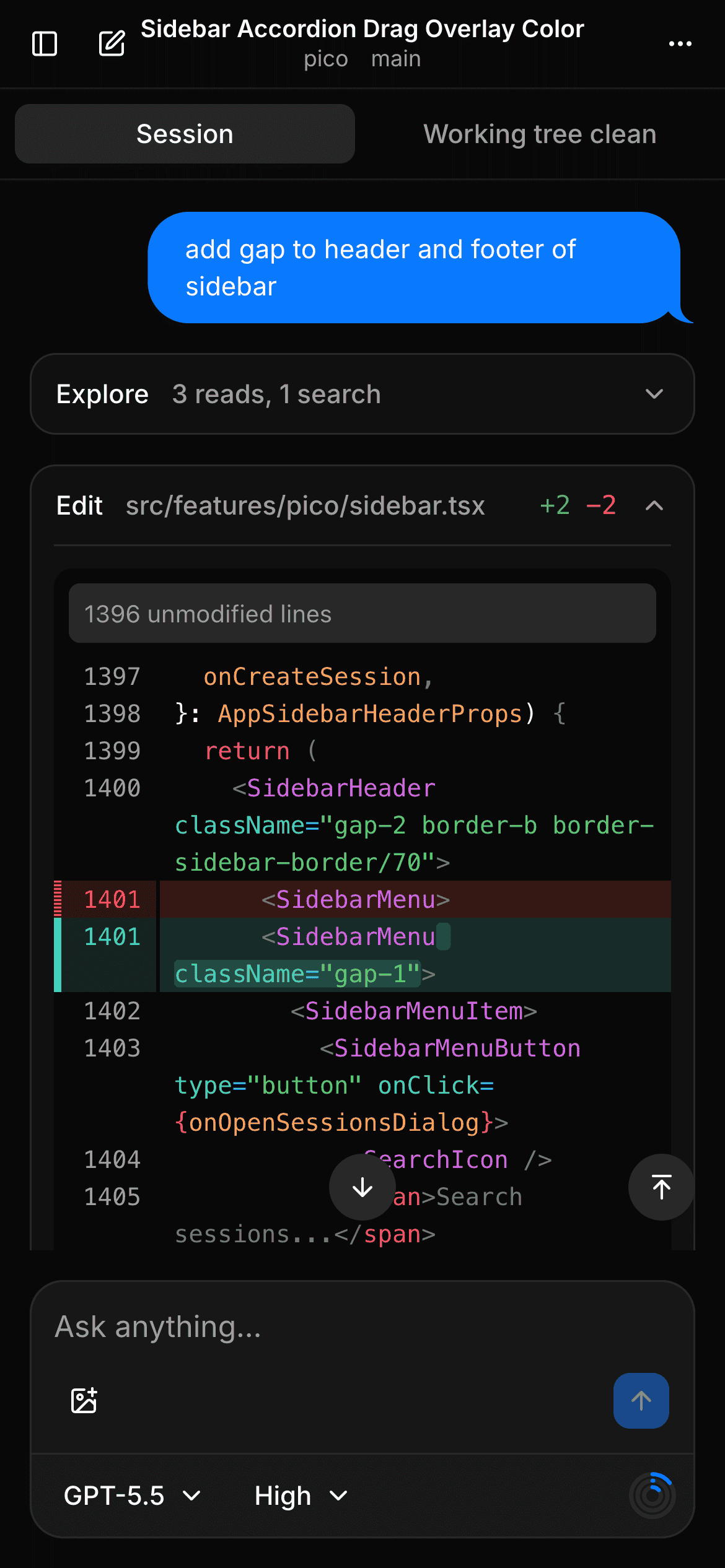Viewport: 725px width, 1568px height.
Task: Click line 1397 onCreateSession
Action: click(x=362, y=676)
